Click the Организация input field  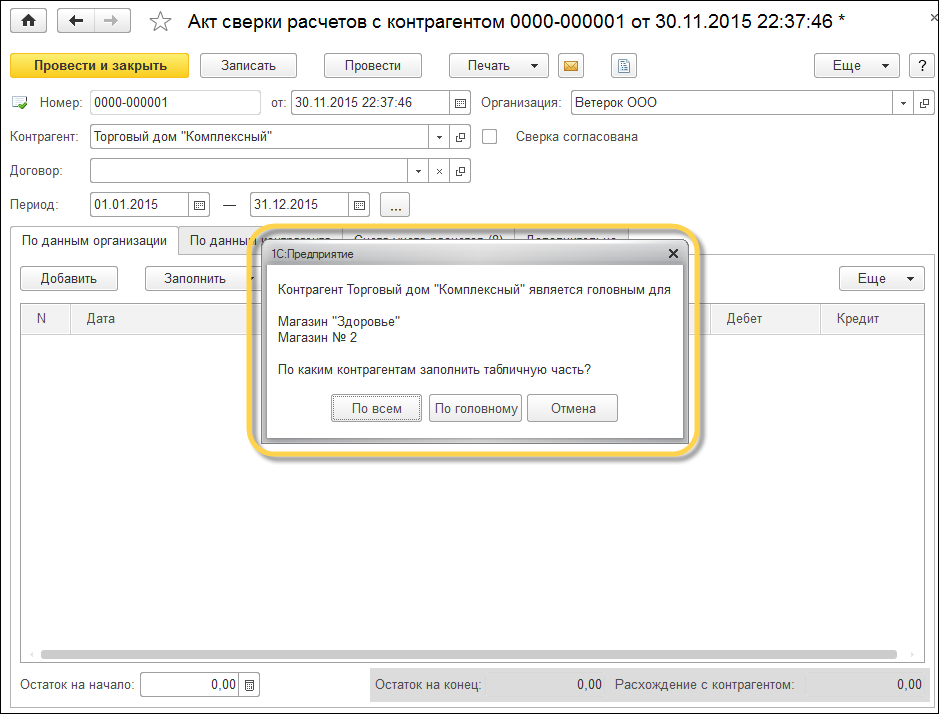pyautogui.click(x=732, y=103)
